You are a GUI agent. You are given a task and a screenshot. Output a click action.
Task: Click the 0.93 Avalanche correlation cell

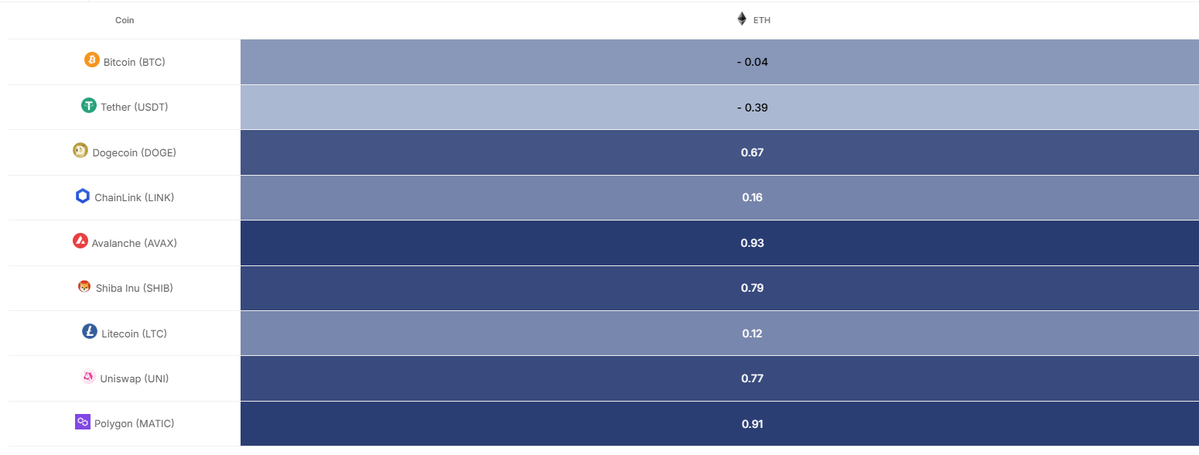pos(752,243)
